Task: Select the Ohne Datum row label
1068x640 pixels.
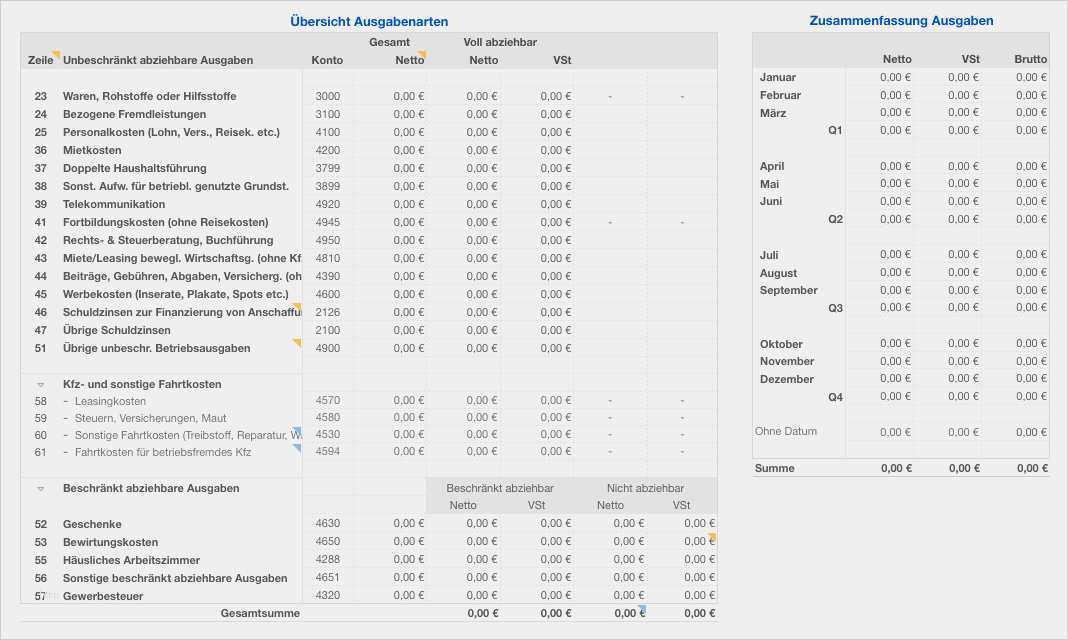Action: (786, 431)
